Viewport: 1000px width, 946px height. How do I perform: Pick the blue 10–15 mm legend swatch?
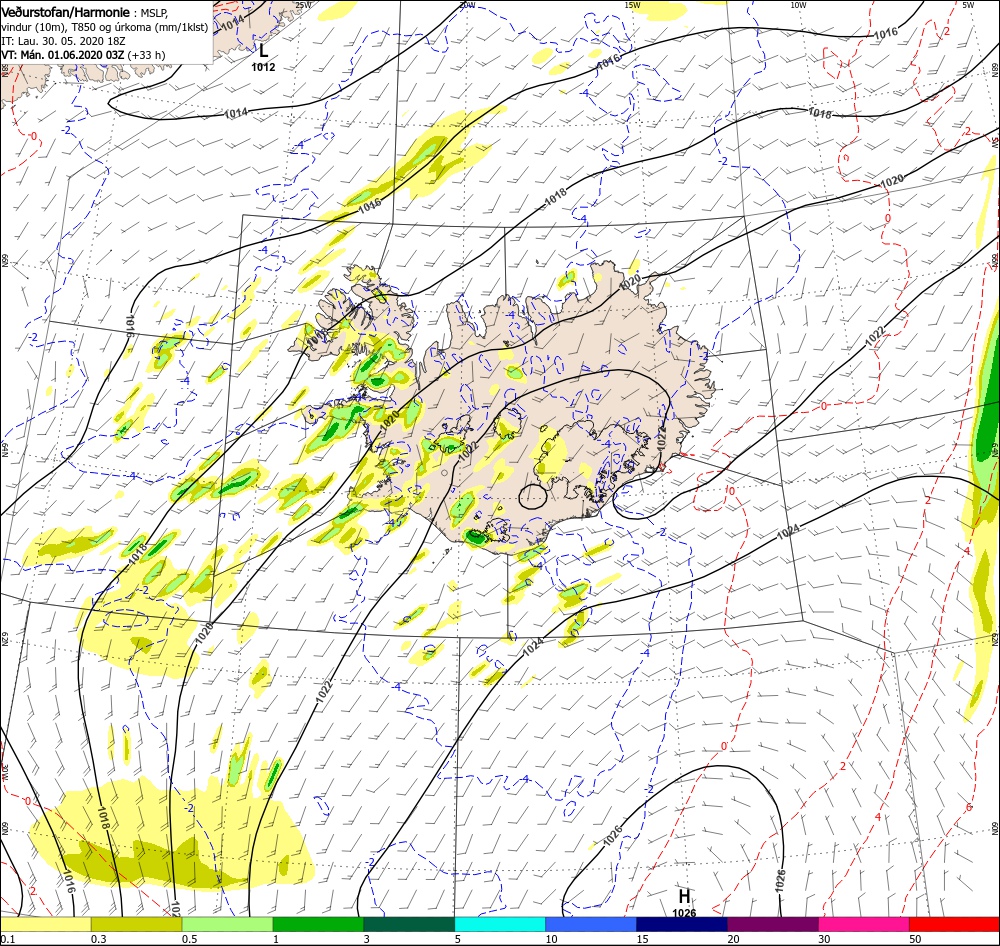tap(591, 924)
